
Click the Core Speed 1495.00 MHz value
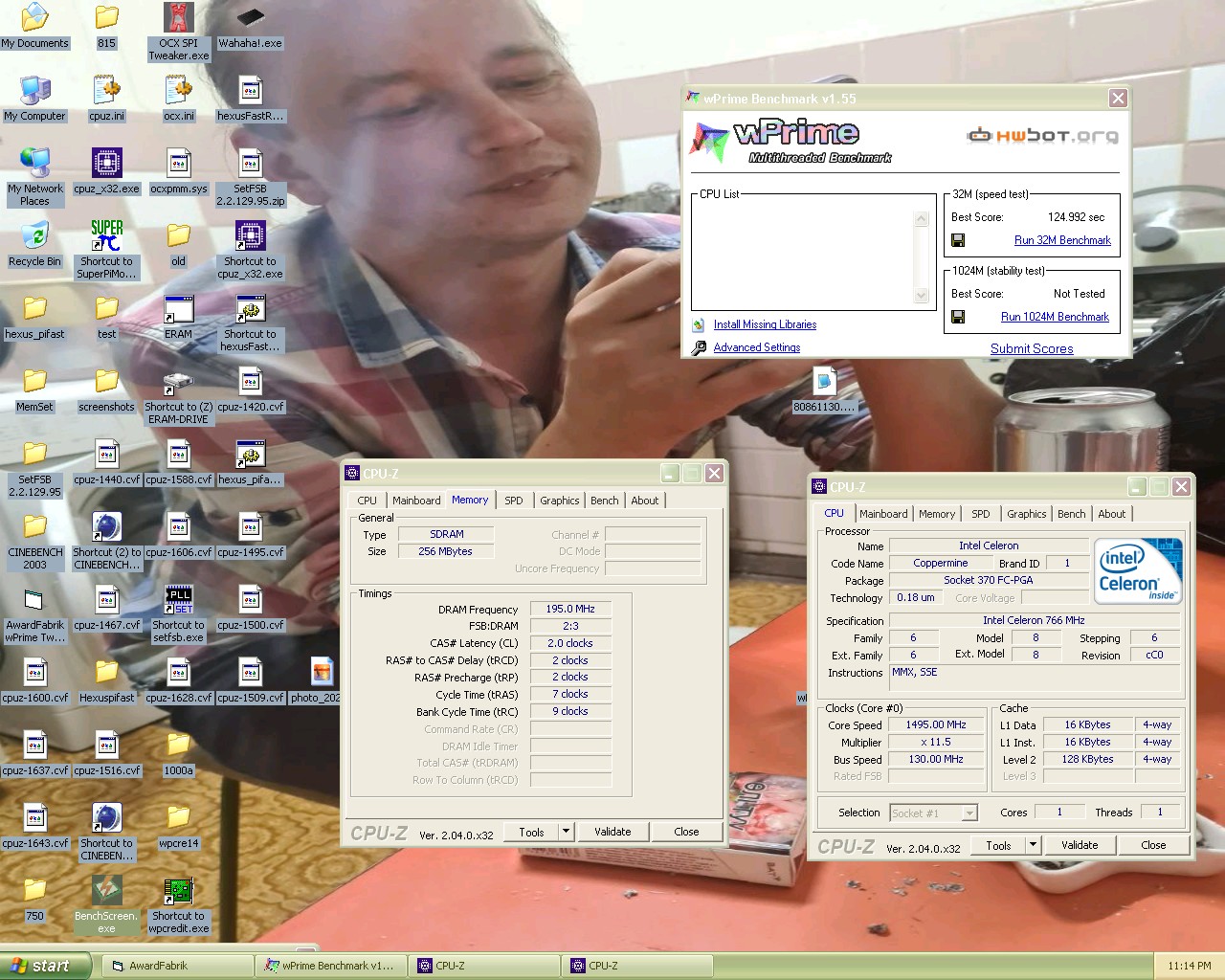[936, 724]
